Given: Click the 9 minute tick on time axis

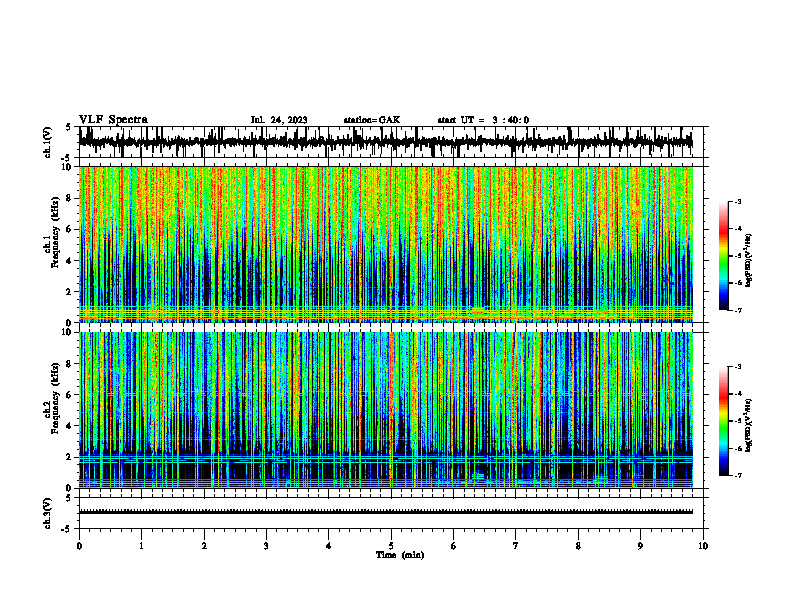Looking at the screenshot, I should click(x=640, y=546).
